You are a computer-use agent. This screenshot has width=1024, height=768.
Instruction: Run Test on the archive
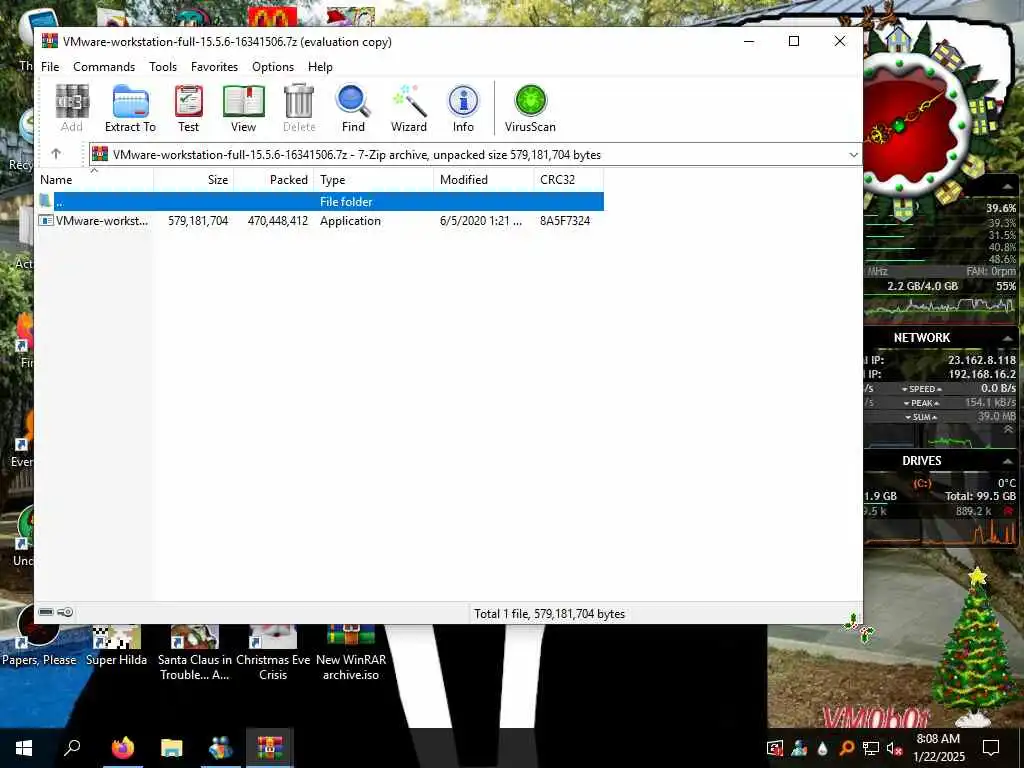point(189,108)
